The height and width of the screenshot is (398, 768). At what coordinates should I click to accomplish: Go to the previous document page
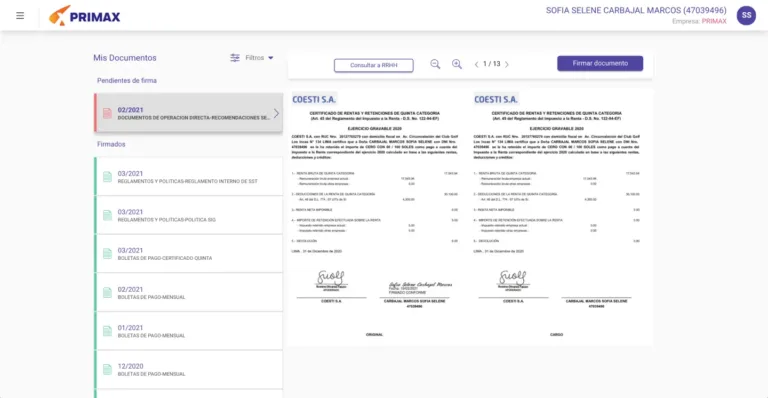click(476, 65)
